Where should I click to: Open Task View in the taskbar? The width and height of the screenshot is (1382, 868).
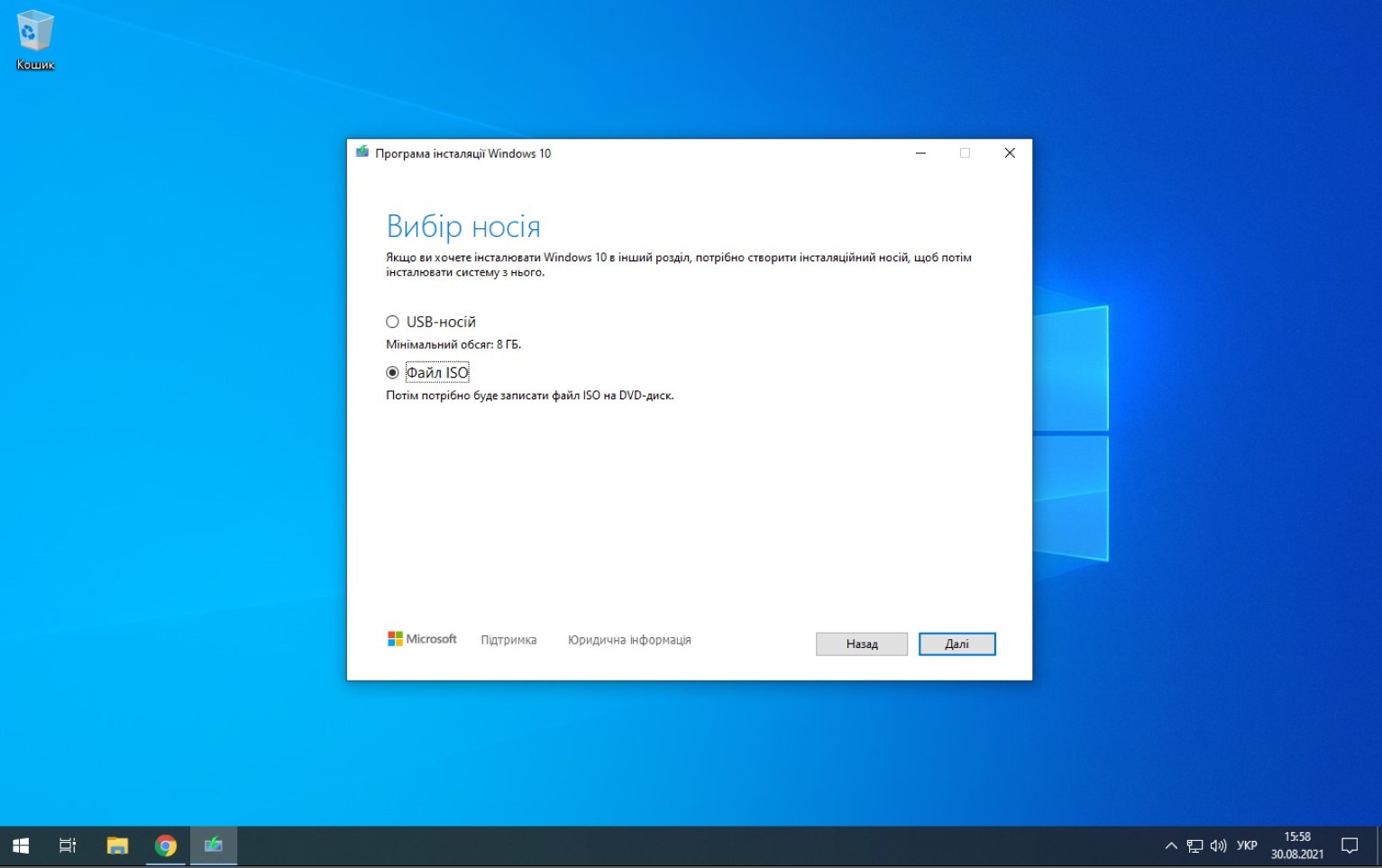(x=68, y=845)
